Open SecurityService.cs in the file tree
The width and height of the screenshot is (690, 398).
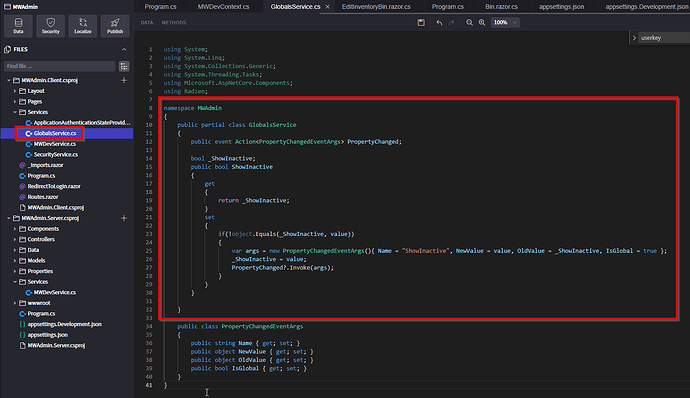pos(55,155)
